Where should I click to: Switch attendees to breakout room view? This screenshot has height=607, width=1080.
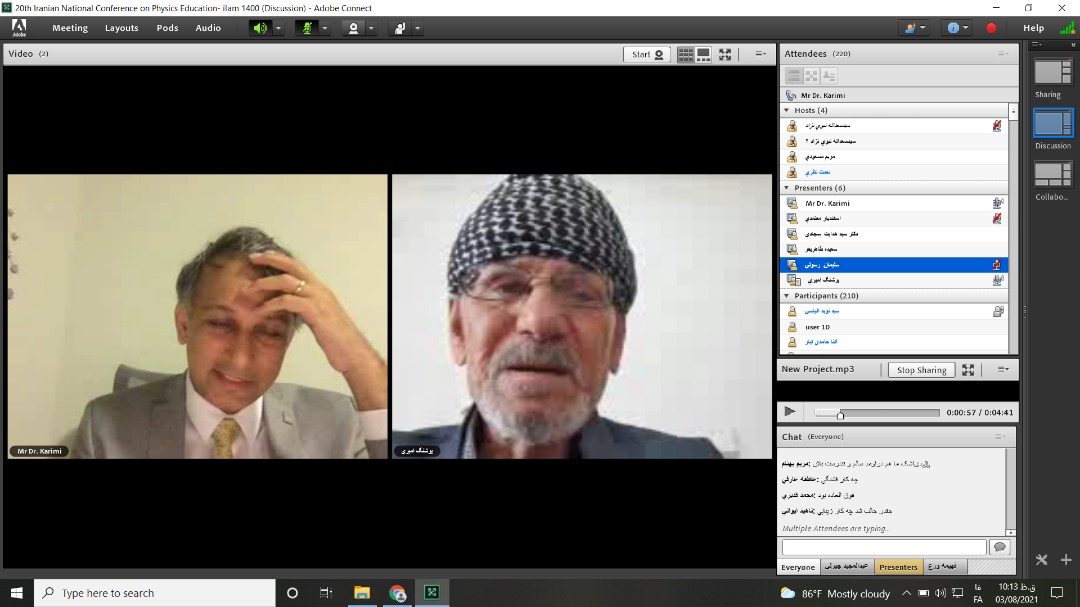click(811, 75)
